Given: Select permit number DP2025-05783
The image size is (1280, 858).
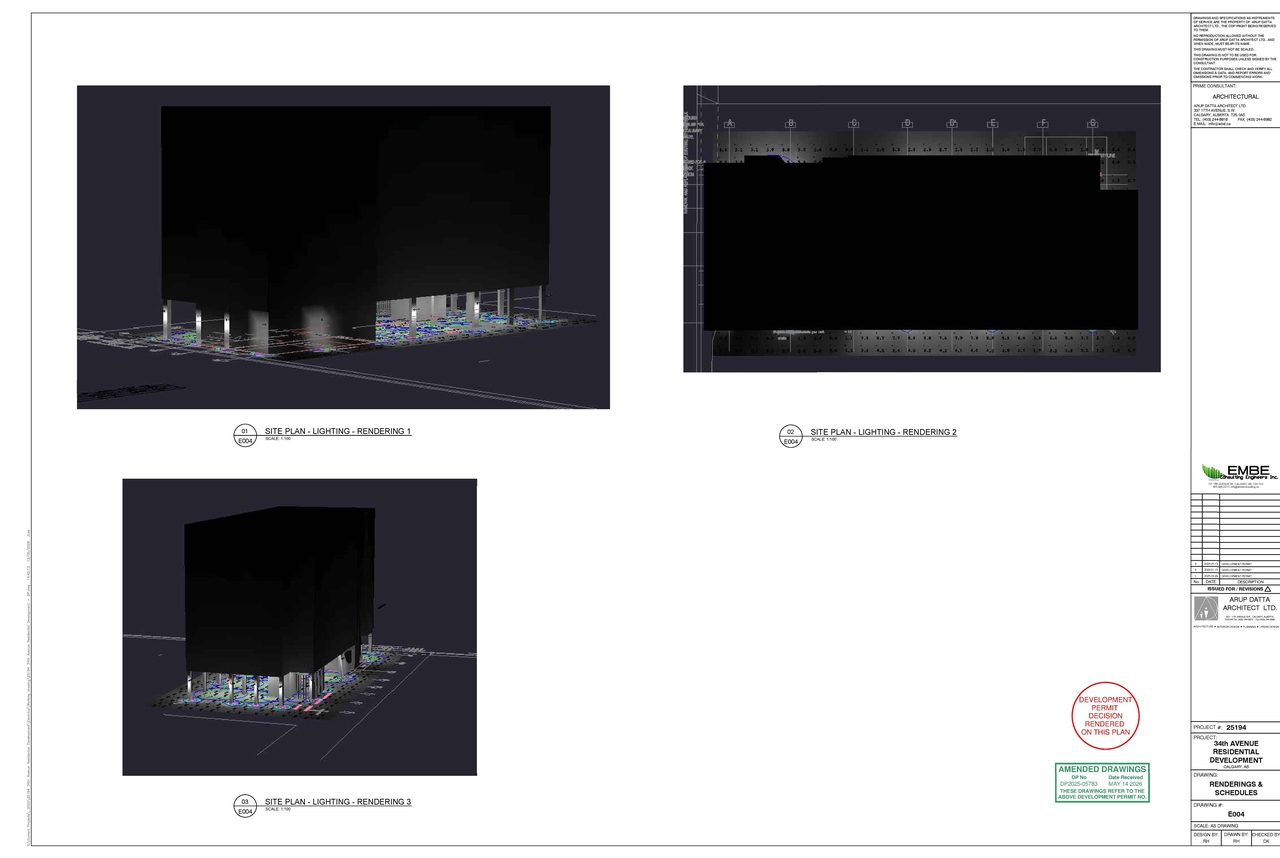Looking at the screenshot, I should [x=1078, y=784].
